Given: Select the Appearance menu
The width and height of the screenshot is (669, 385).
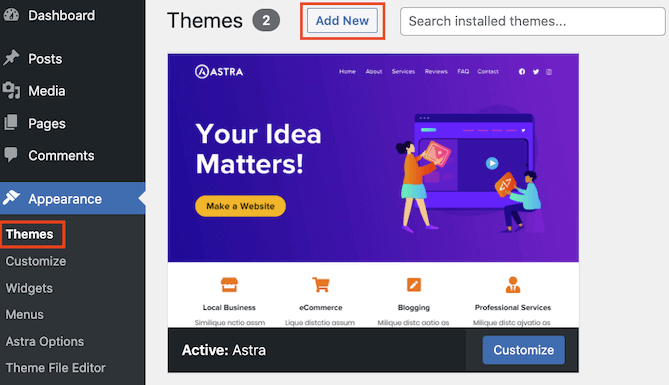Looking at the screenshot, I should tap(73, 198).
